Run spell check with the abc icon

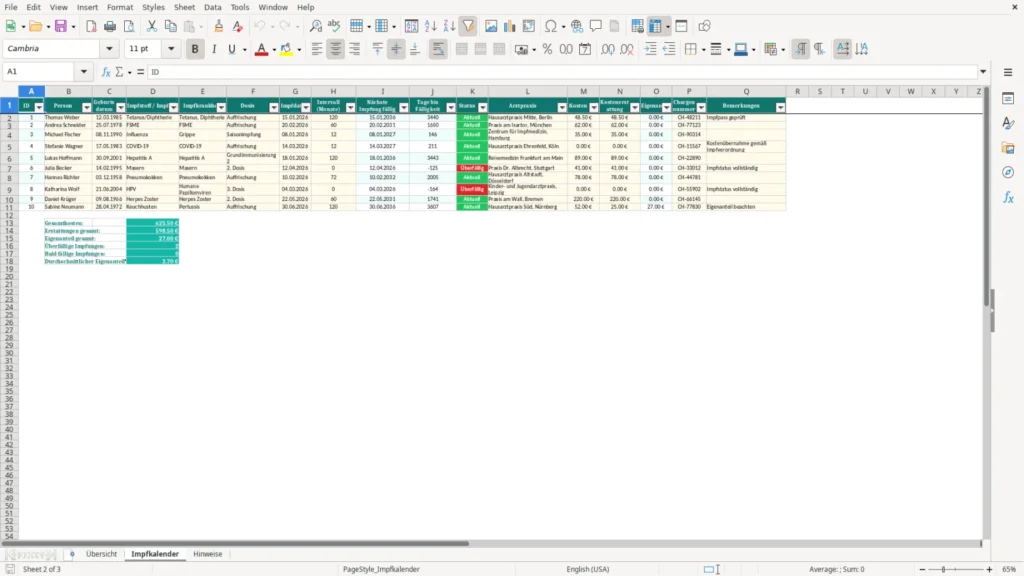[x=334, y=26]
